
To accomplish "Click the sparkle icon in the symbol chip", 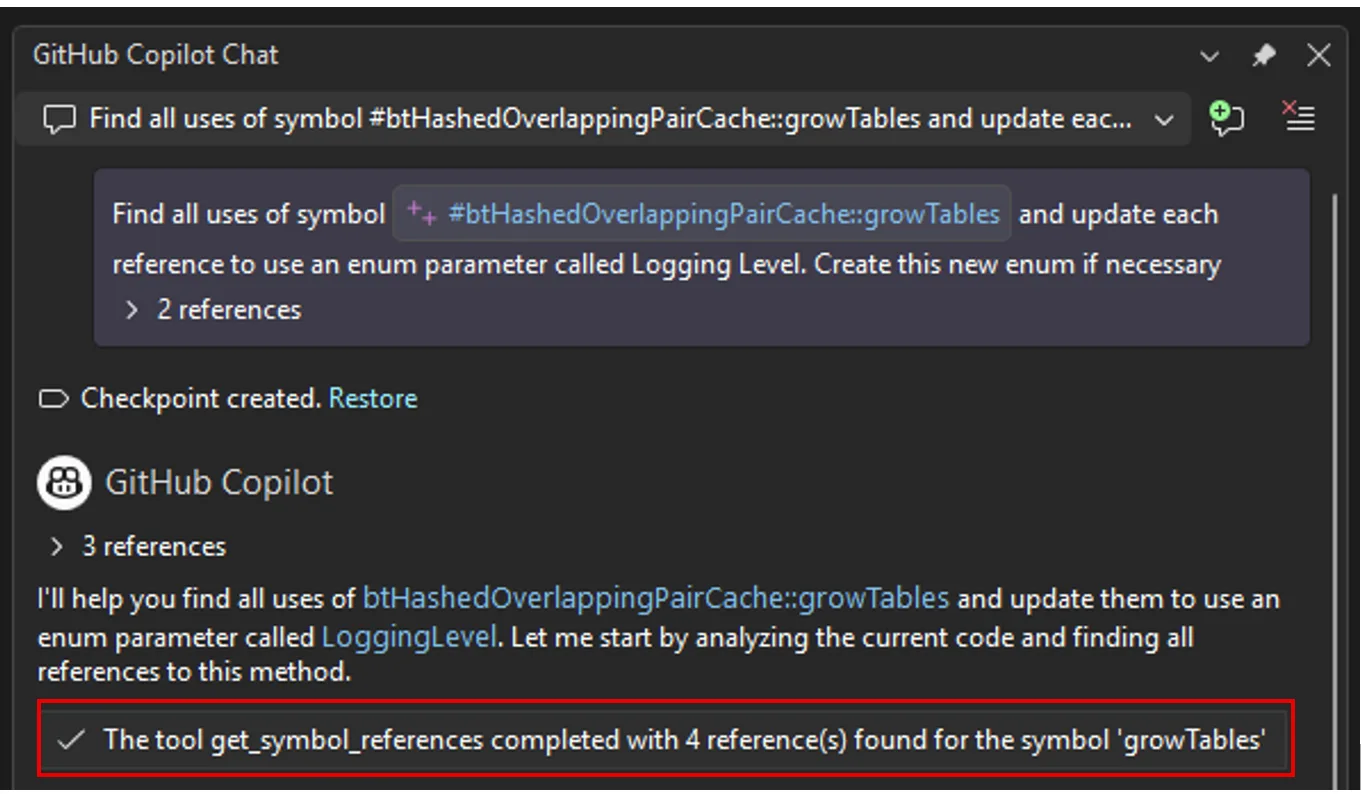I will [421, 214].
